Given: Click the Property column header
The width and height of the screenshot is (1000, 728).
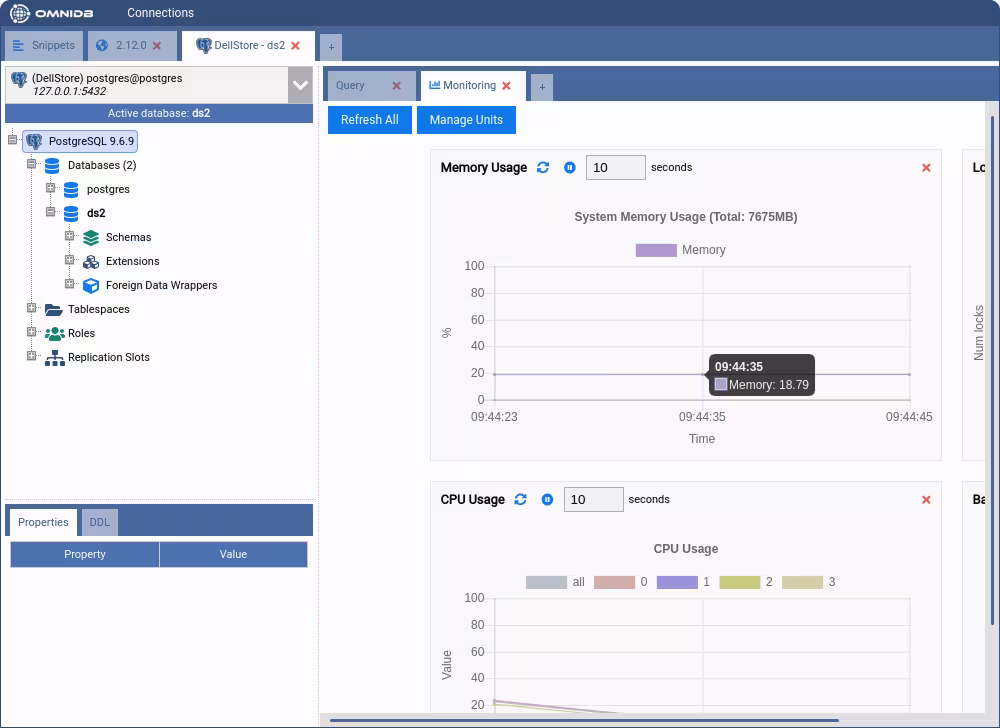Looking at the screenshot, I should [85, 554].
